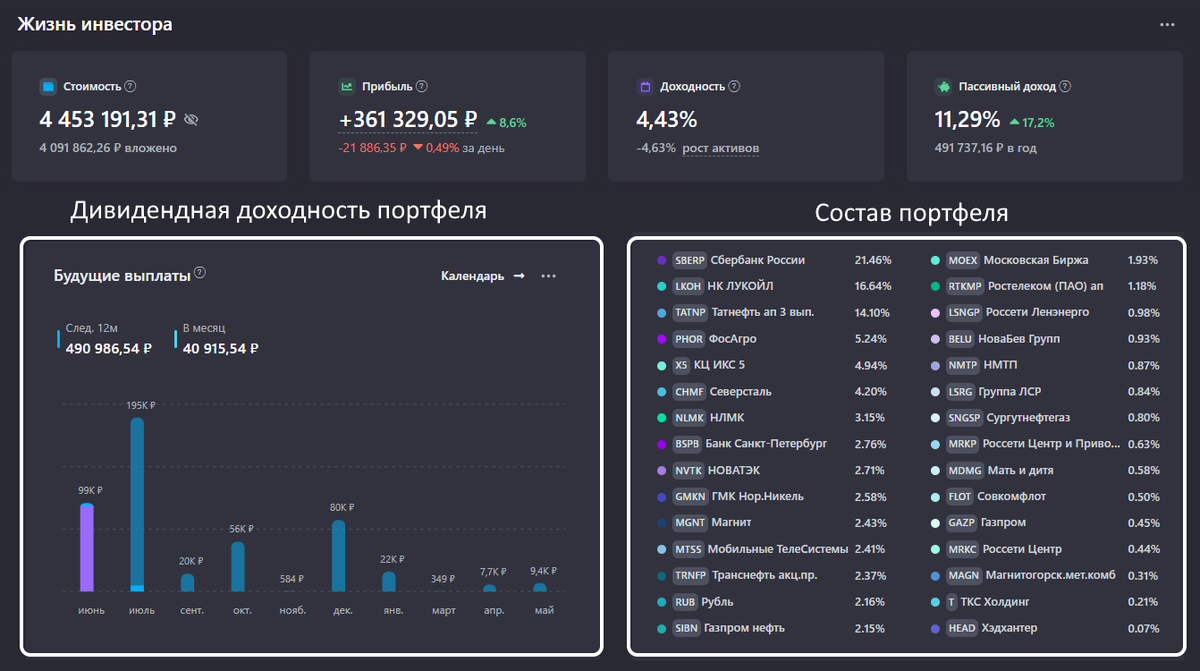Screen dimensions: 1200x671
Task: Click the FLOT ticker badge
Action: tap(962, 496)
